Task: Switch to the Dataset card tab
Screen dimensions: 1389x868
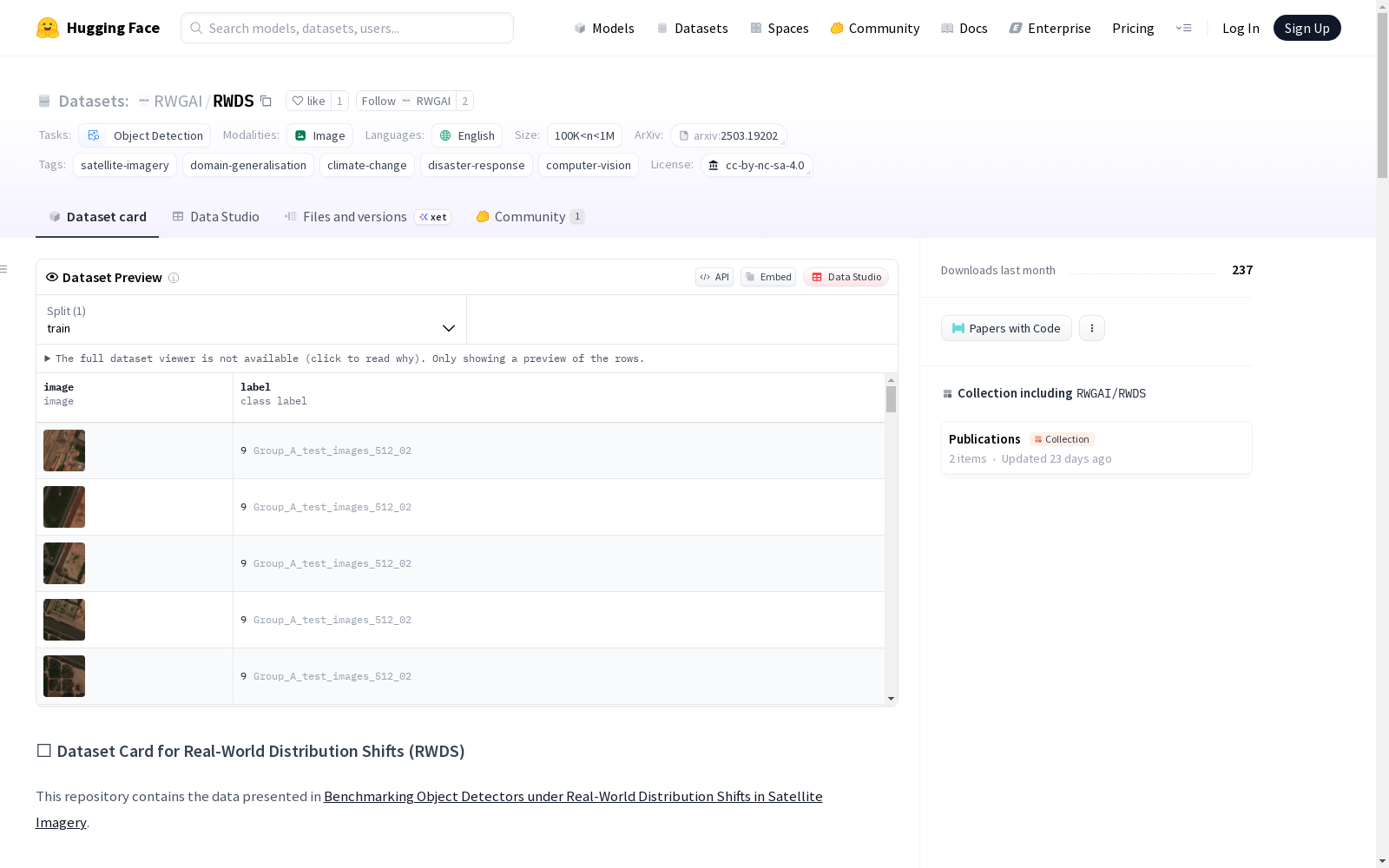Action: [97, 217]
